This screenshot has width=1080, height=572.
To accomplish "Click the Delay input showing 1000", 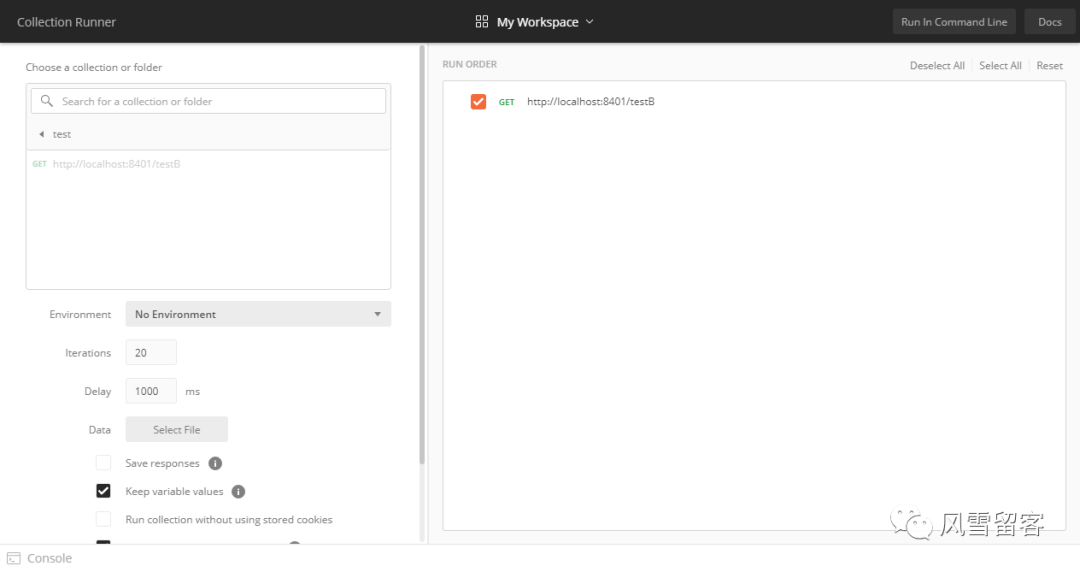I will tap(151, 391).
